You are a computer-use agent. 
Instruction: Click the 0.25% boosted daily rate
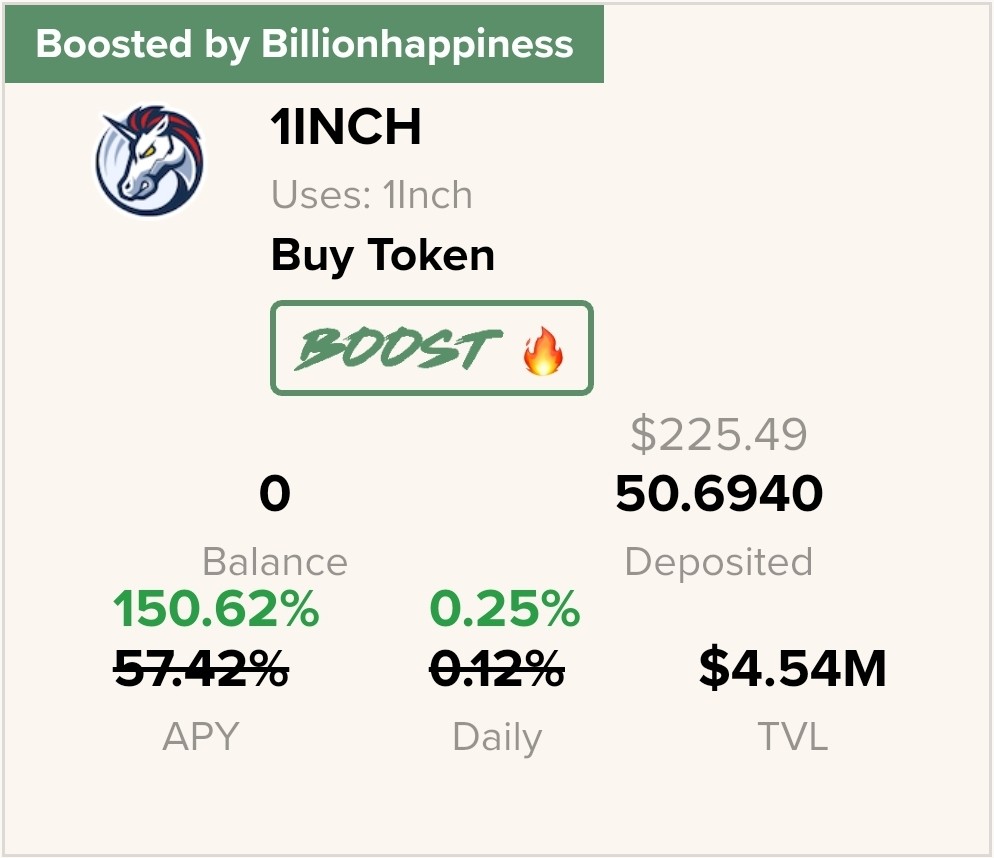(x=505, y=608)
